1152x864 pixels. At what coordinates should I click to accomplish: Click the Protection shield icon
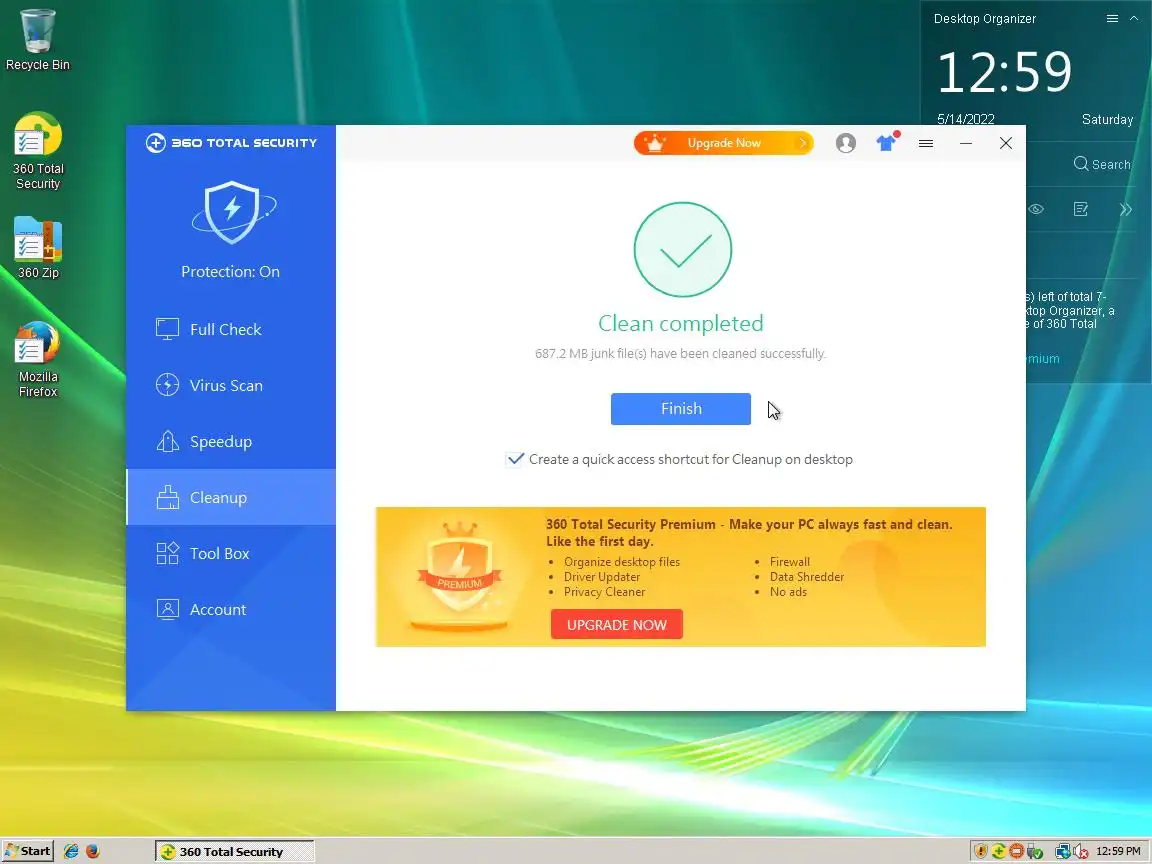232,212
